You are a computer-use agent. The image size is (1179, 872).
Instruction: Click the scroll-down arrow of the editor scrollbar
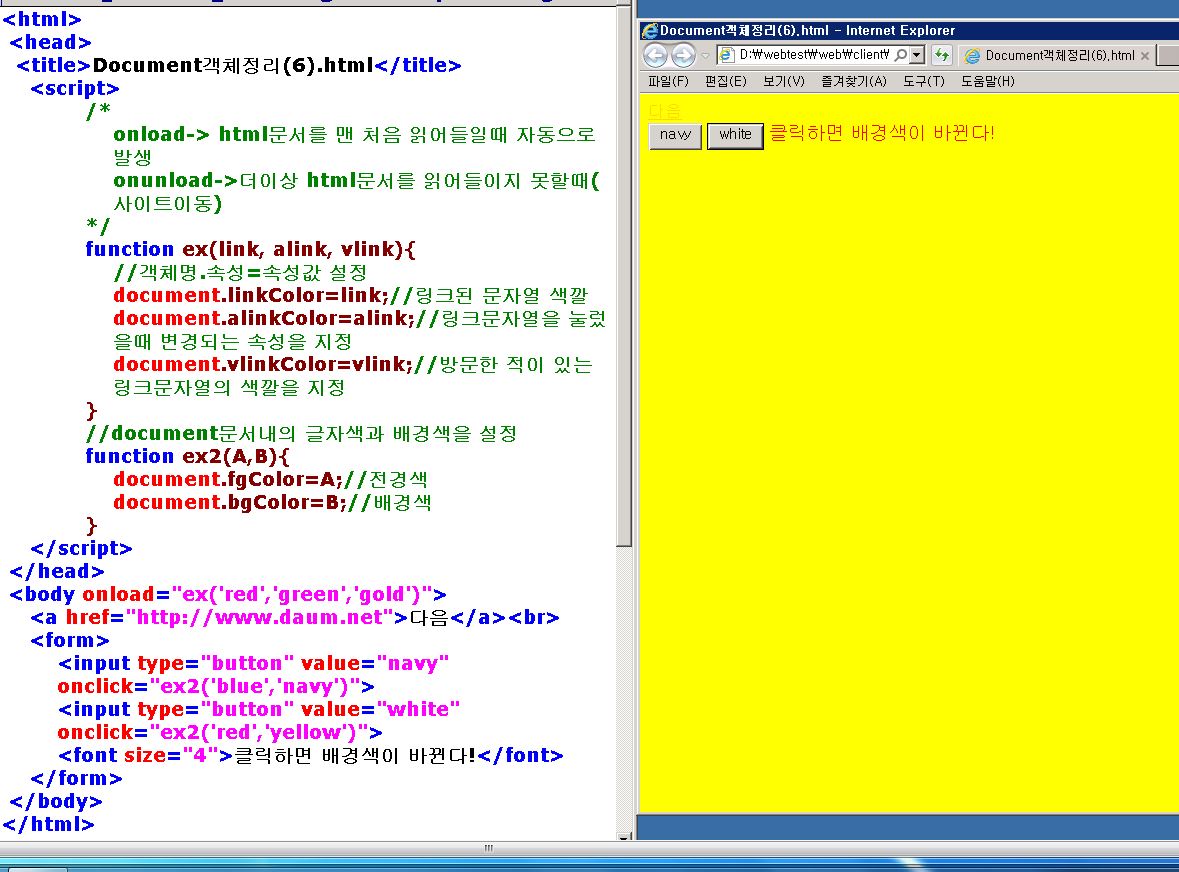[624, 836]
